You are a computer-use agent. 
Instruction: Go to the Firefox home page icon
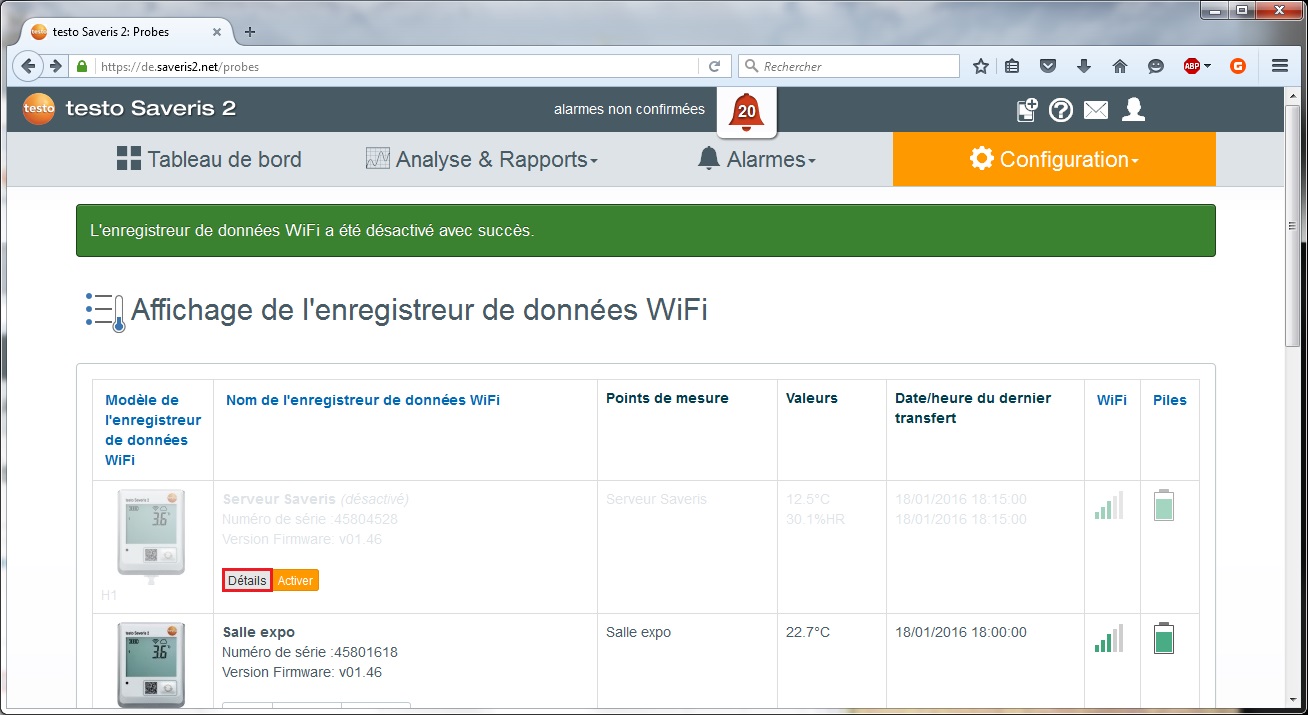(x=1120, y=66)
